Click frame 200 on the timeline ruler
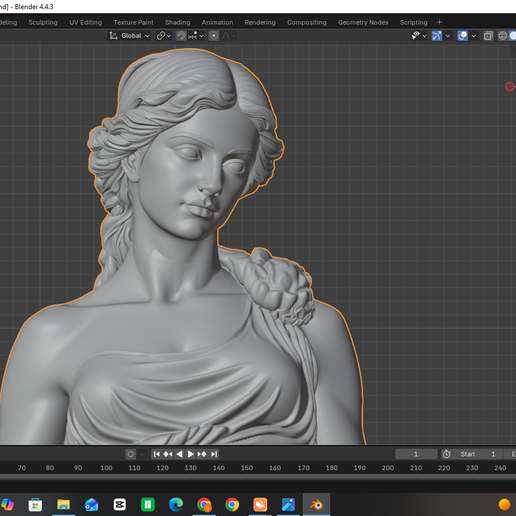The height and width of the screenshot is (516, 516). coord(388,468)
